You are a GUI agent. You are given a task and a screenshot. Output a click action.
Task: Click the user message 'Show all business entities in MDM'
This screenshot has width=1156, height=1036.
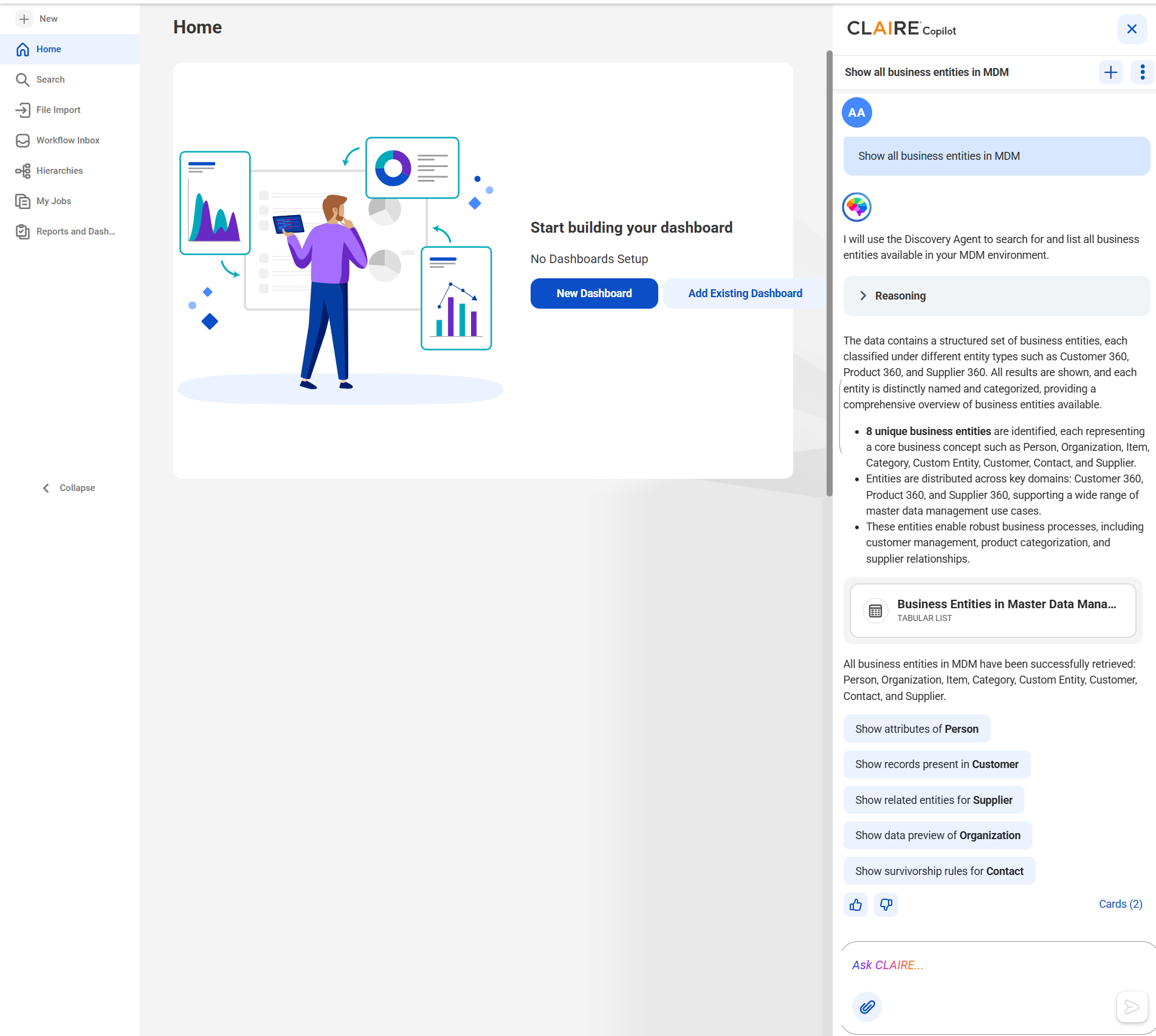(997, 156)
